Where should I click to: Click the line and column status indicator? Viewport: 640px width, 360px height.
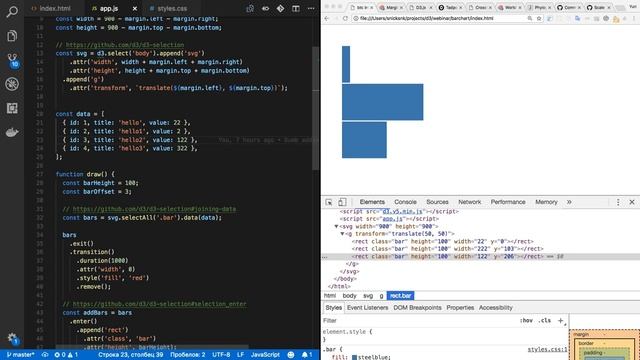[x=131, y=355]
